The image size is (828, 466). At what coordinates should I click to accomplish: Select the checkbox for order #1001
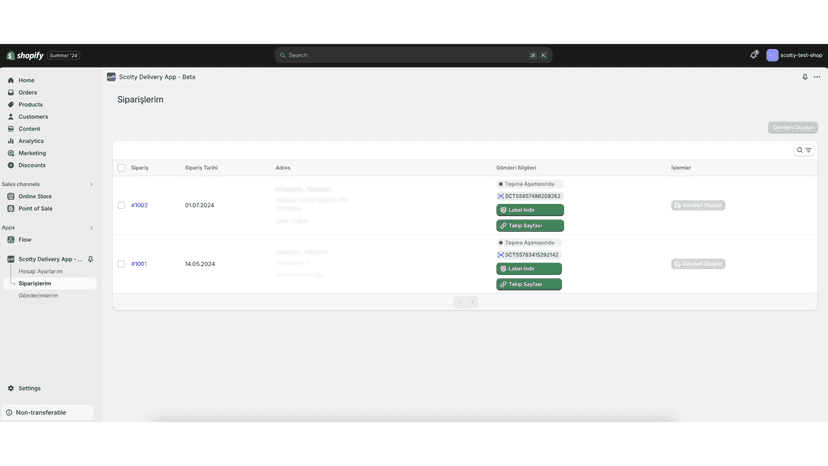click(121, 264)
